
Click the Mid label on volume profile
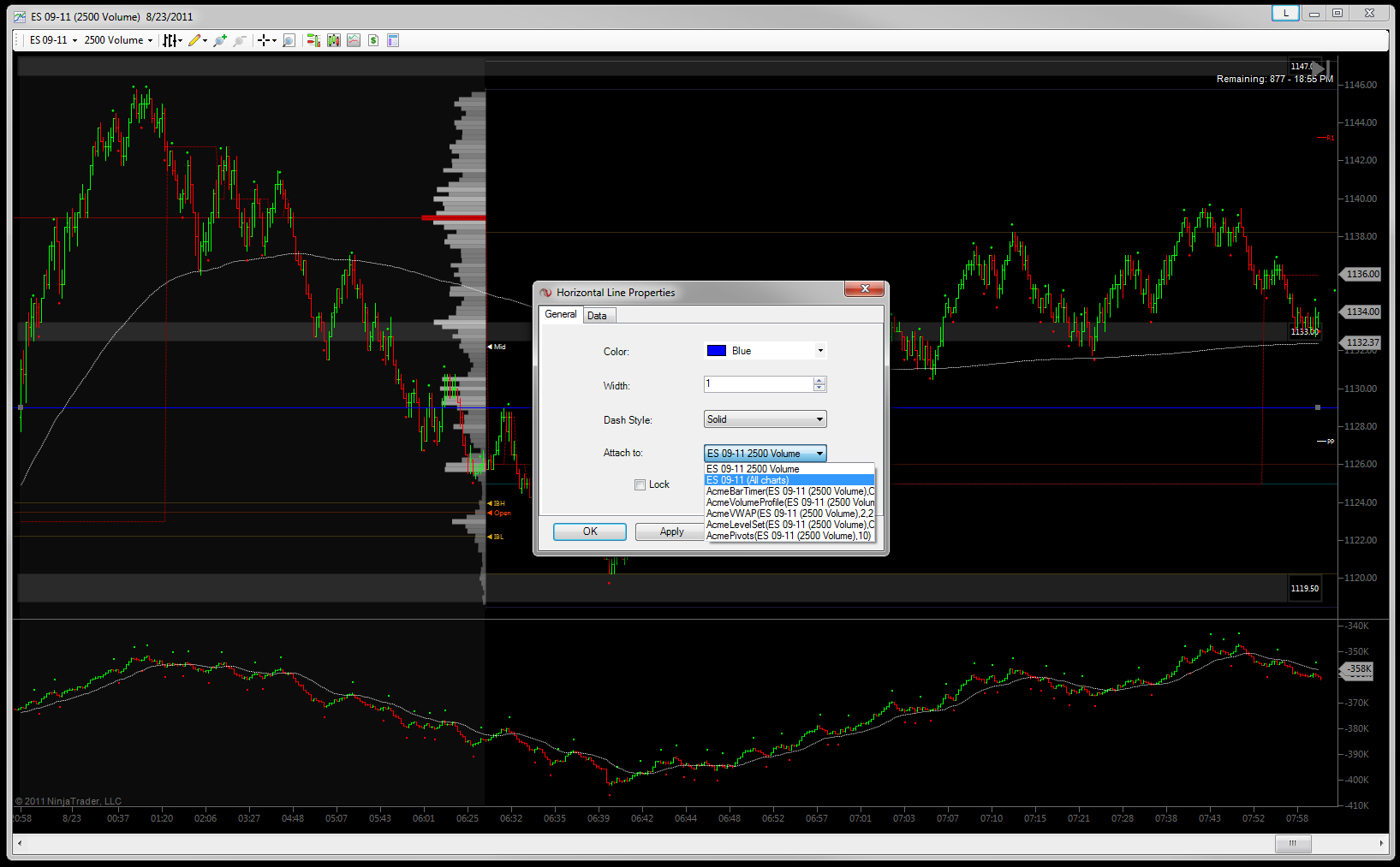coord(499,347)
